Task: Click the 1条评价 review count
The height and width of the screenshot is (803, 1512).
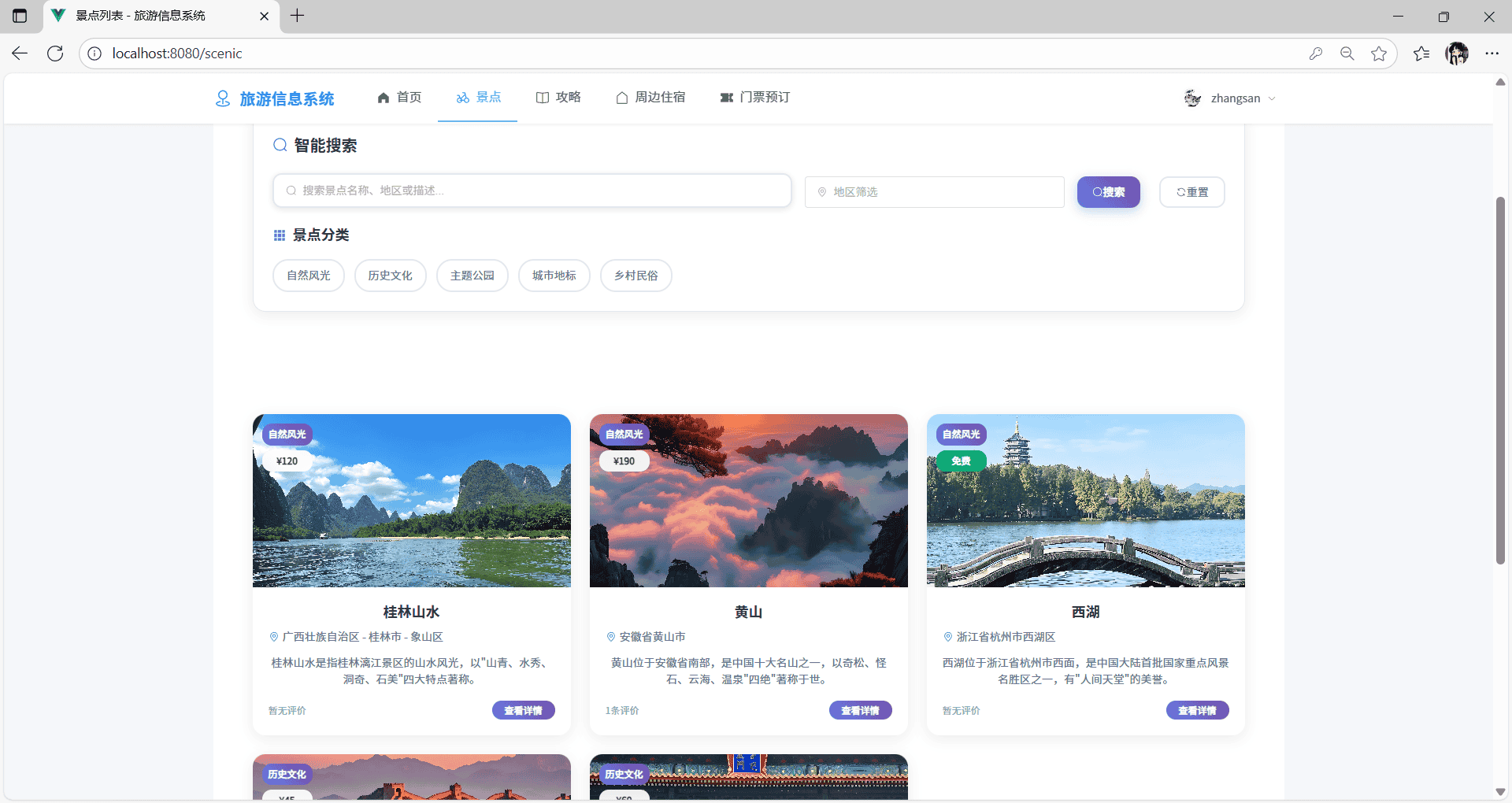Action: click(622, 711)
